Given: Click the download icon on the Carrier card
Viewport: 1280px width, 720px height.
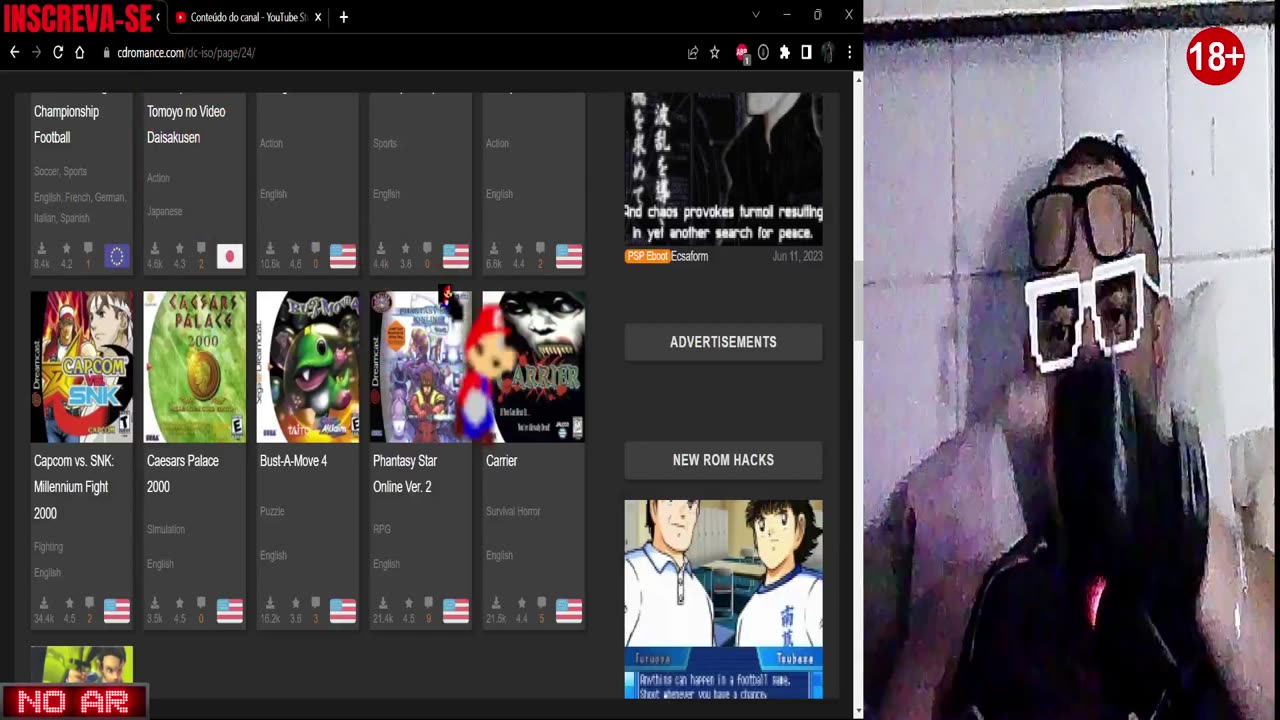Looking at the screenshot, I should [x=495, y=603].
